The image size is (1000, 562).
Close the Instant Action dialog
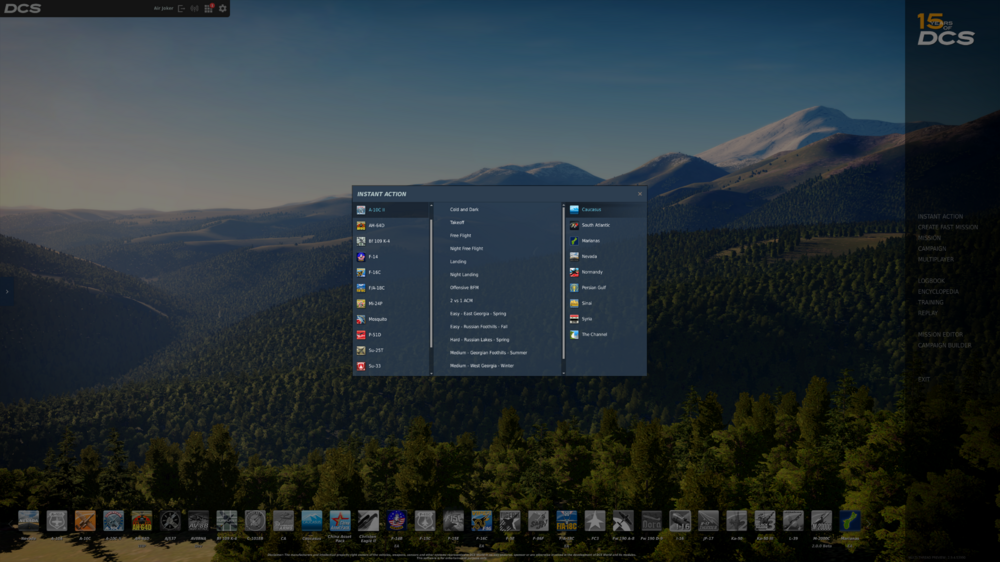tap(640, 194)
